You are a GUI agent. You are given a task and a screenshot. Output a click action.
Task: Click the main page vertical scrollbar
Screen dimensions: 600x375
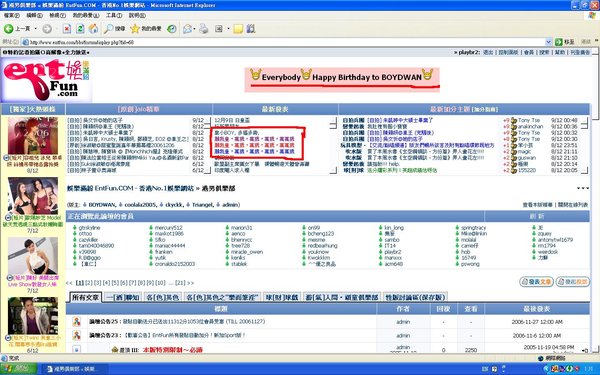(596, 199)
